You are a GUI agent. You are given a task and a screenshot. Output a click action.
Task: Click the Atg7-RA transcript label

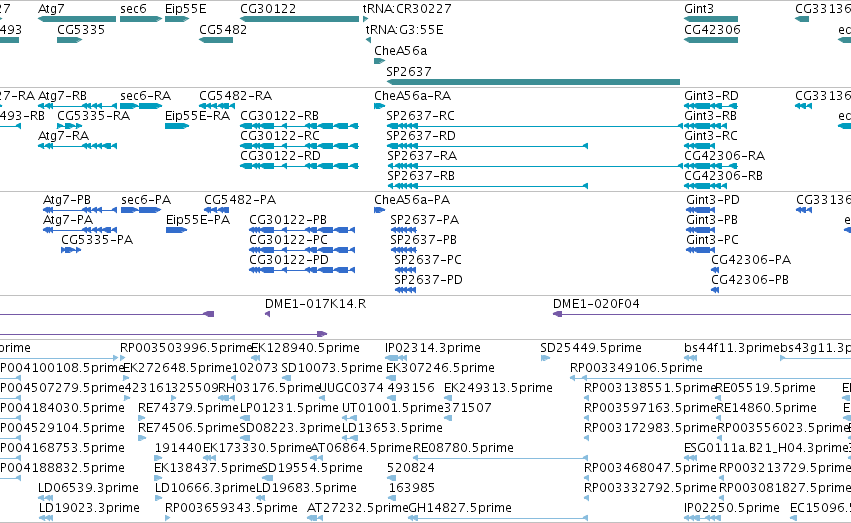63,136
